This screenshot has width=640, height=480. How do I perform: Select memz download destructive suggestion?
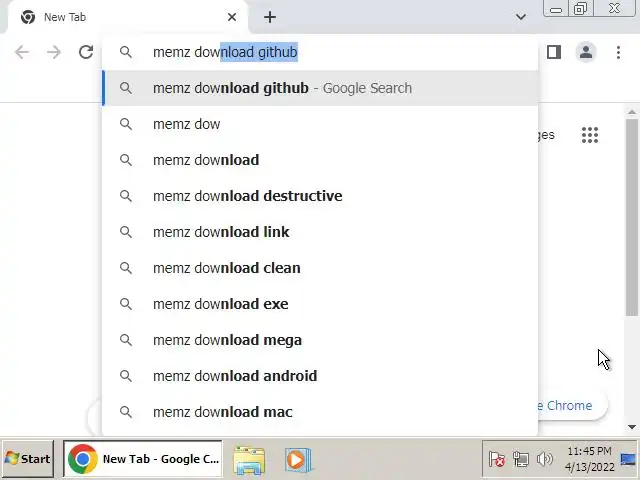click(x=320, y=196)
